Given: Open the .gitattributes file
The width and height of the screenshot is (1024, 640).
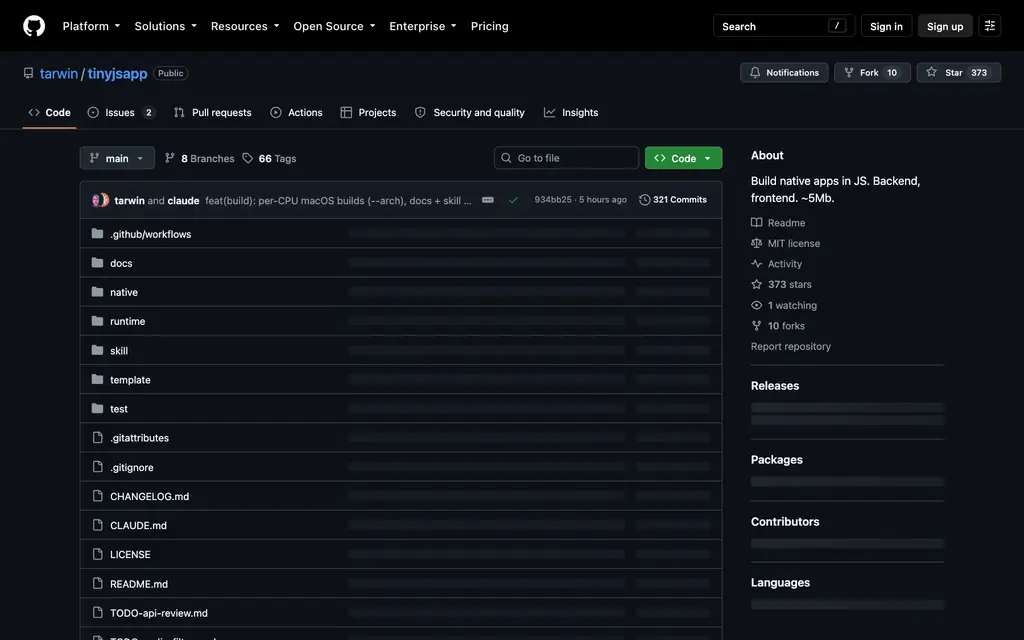Looking at the screenshot, I should [x=139, y=438].
